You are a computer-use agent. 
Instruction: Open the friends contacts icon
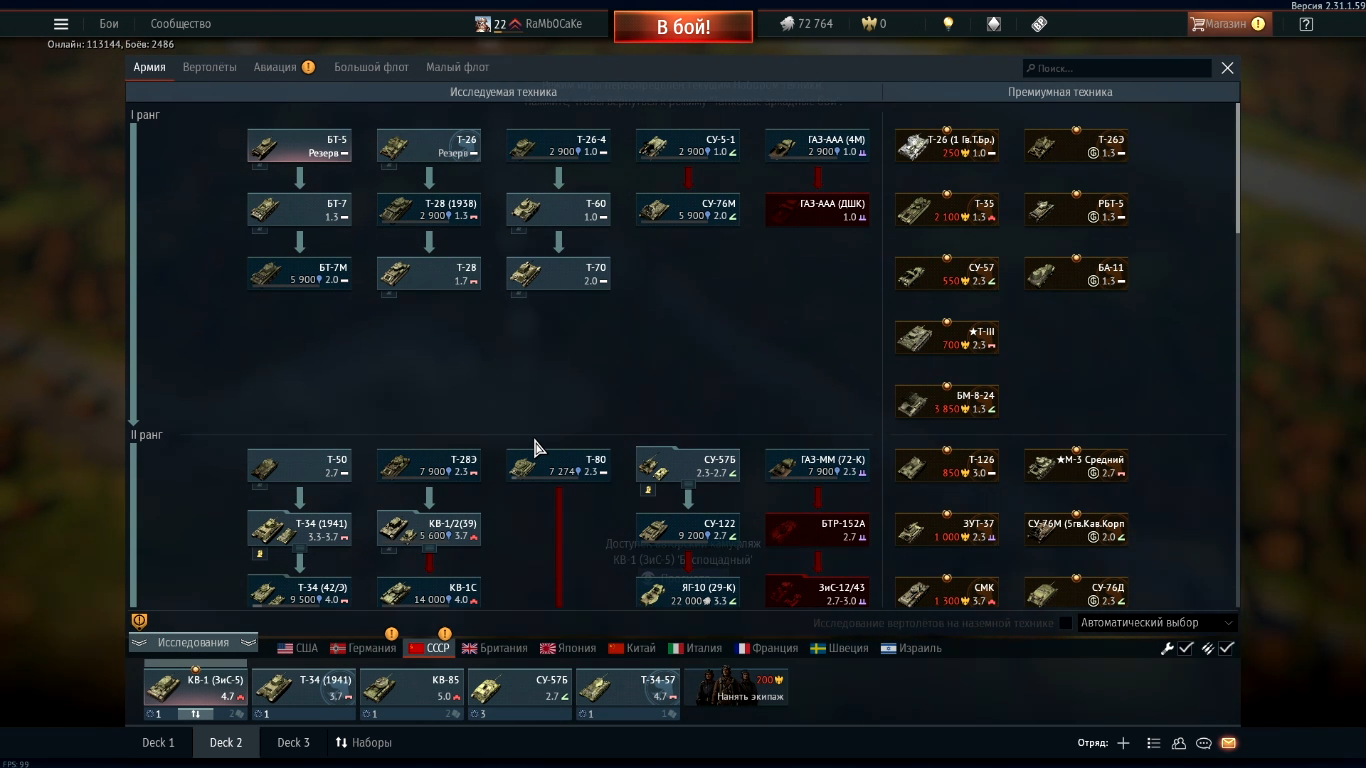pyautogui.click(x=1179, y=743)
